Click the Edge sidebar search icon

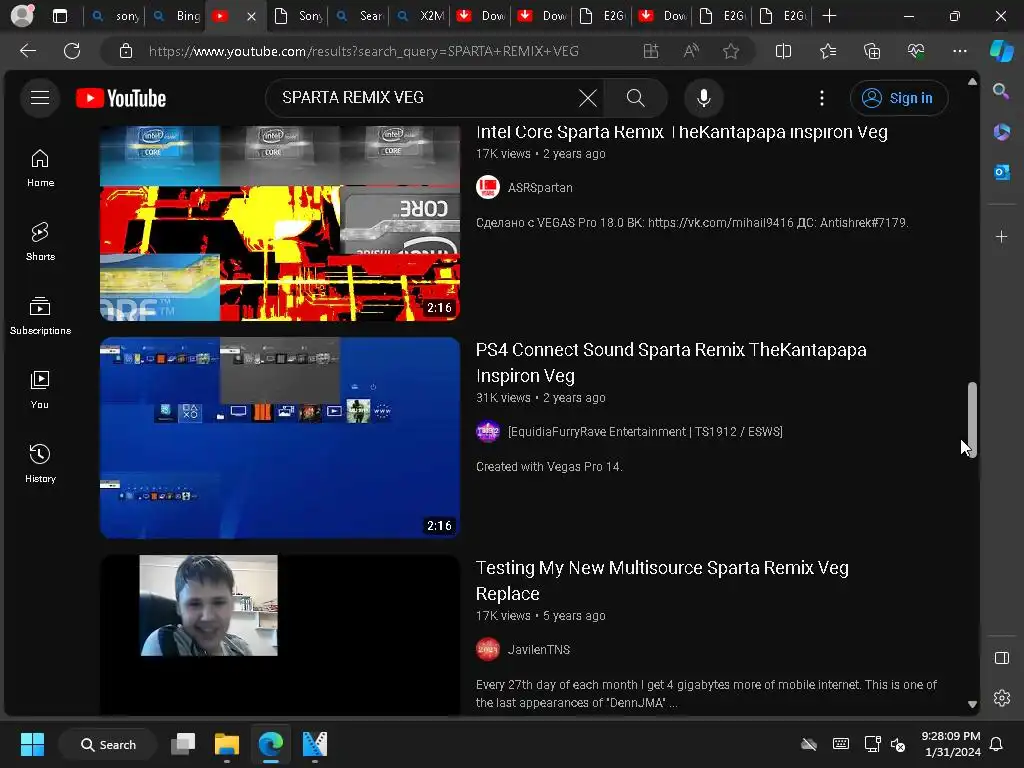pos(1001,91)
